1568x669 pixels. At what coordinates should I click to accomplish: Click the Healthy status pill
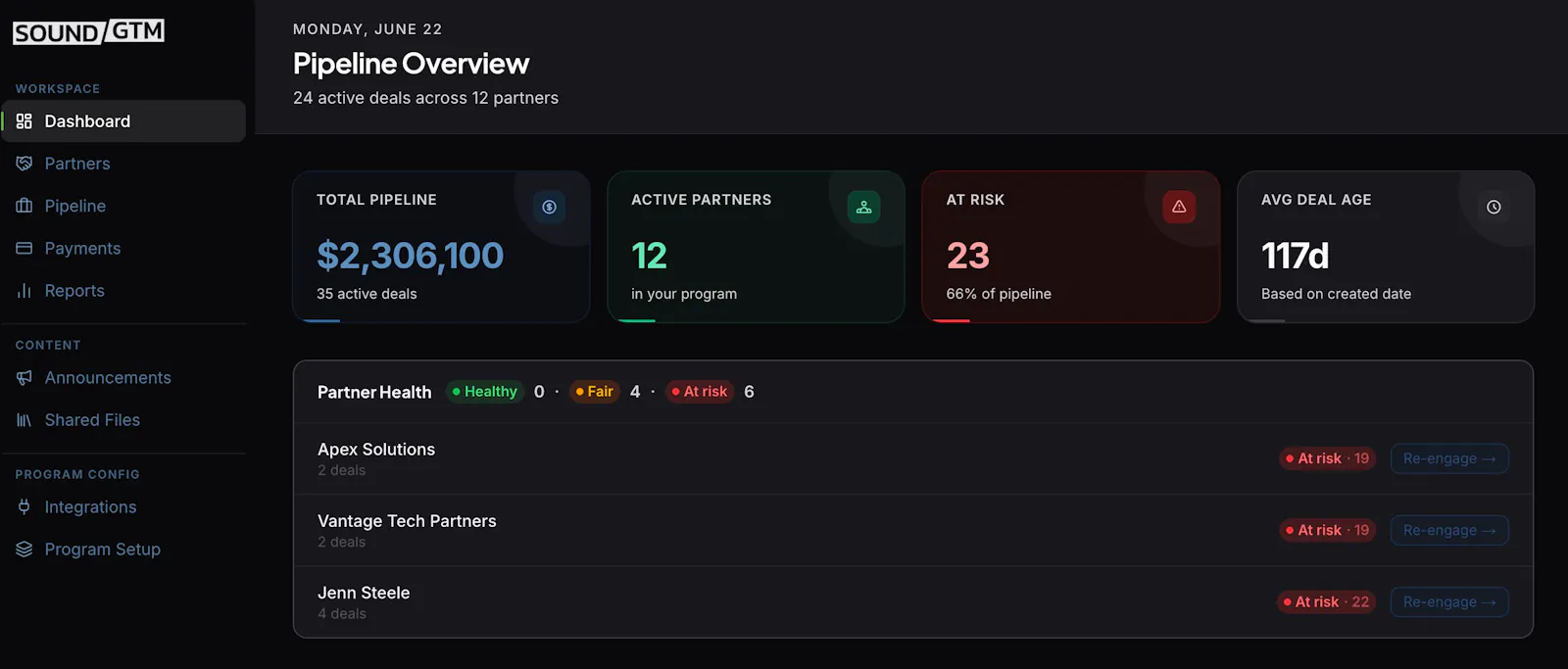click(484, 392)
